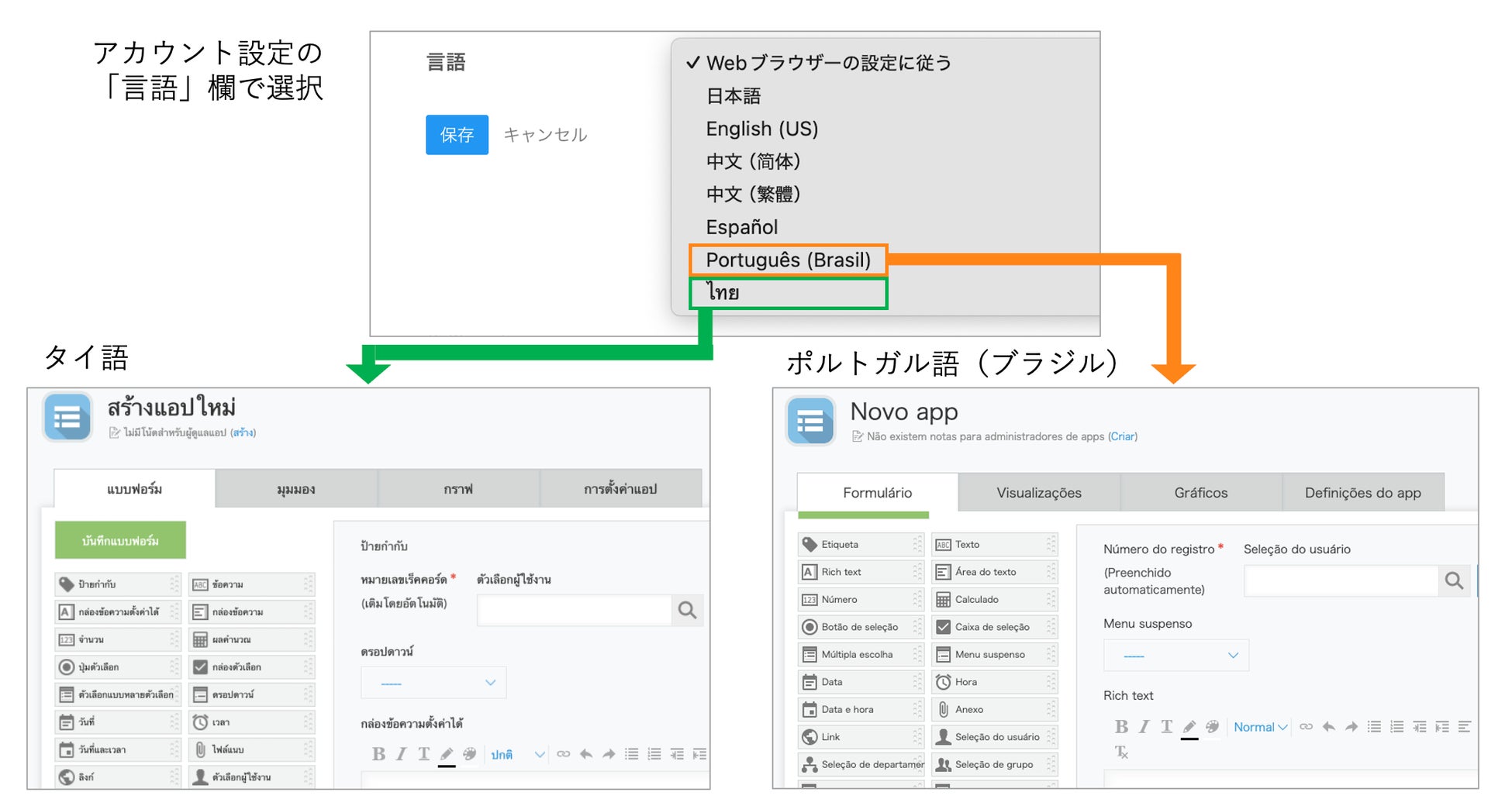Select the Área do texto field

[x=995, y=572]
